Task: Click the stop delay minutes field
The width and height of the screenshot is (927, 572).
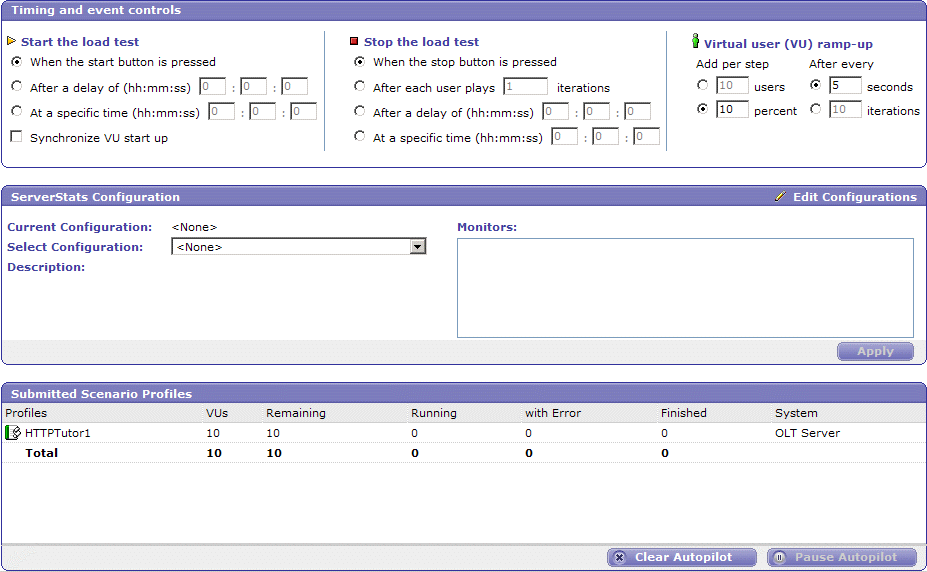Action: tap(597, 111)
